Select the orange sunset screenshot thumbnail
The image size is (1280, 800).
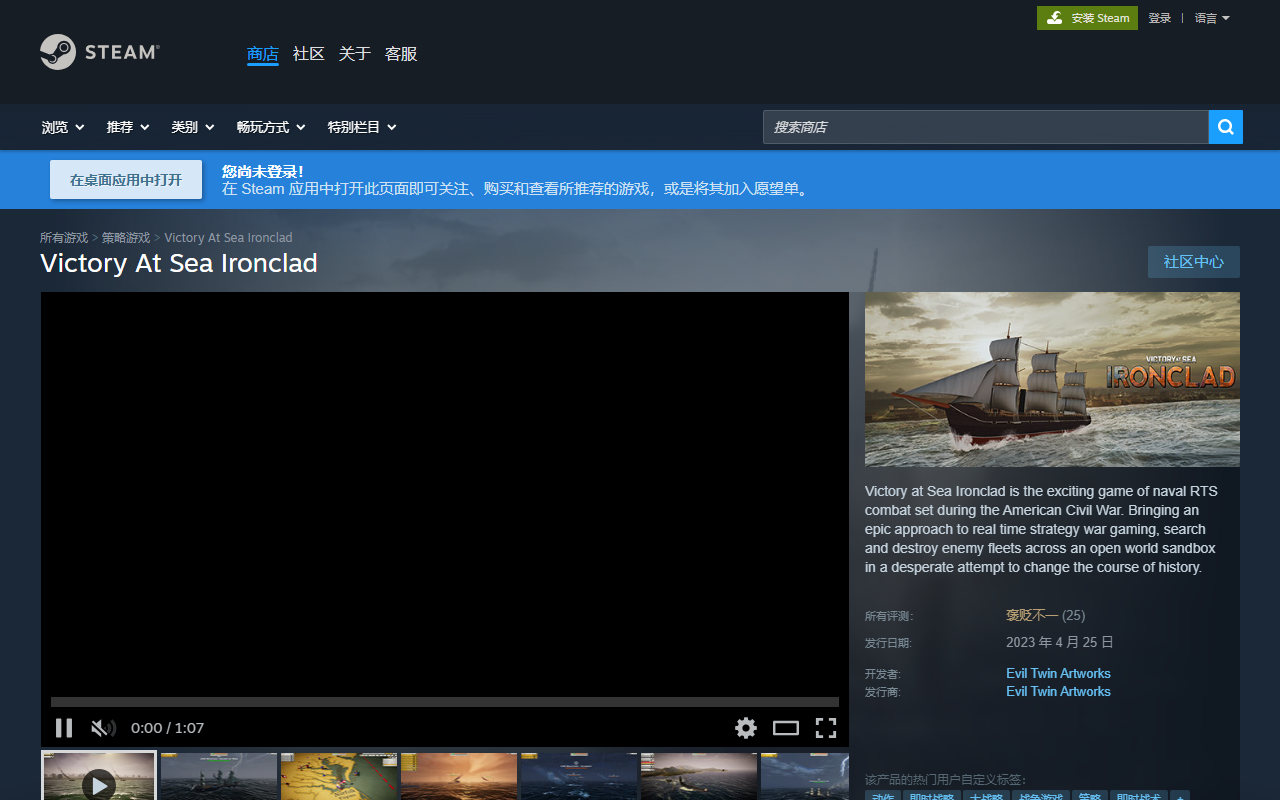point(459,776)
